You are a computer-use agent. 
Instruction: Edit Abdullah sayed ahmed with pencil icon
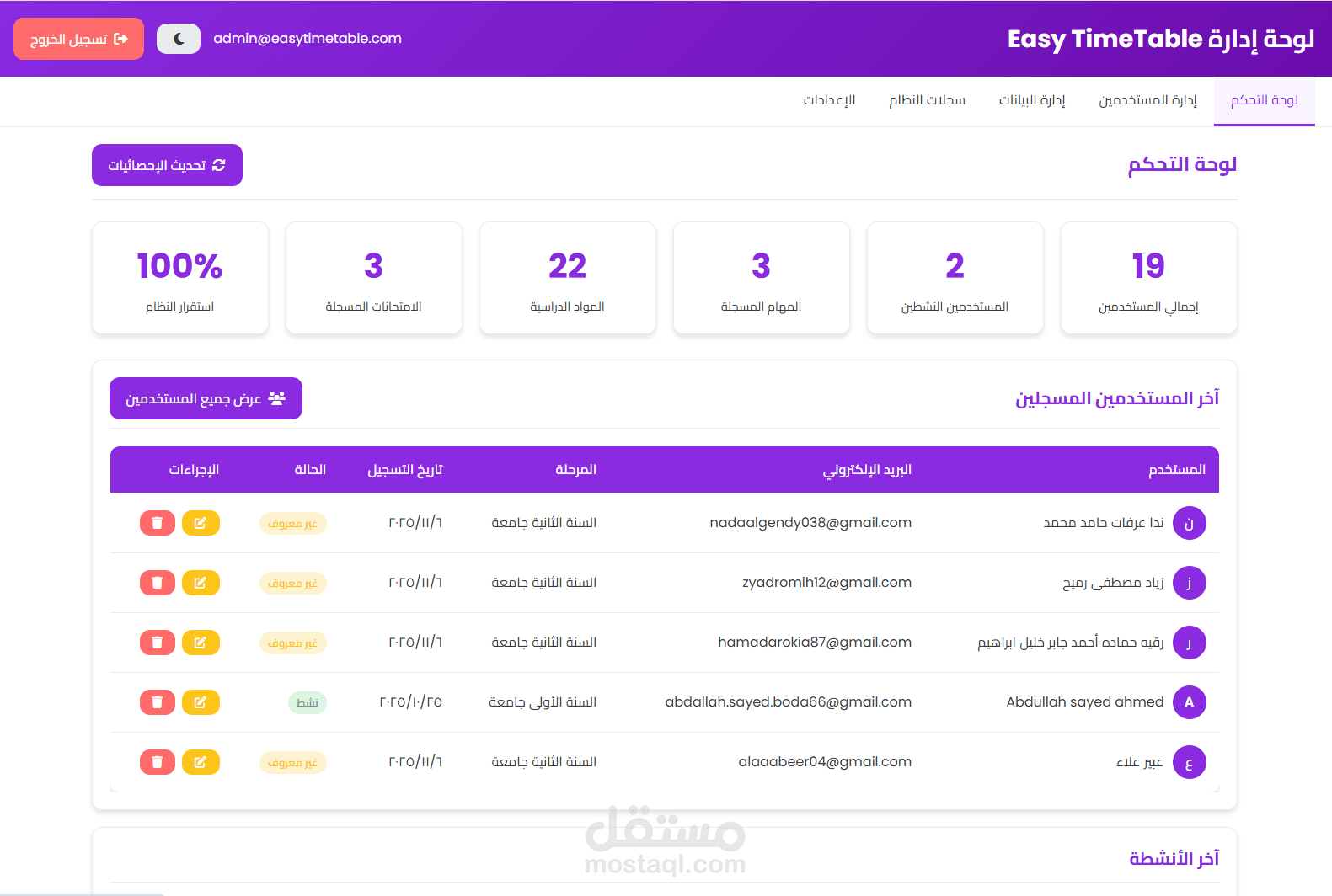201,702
